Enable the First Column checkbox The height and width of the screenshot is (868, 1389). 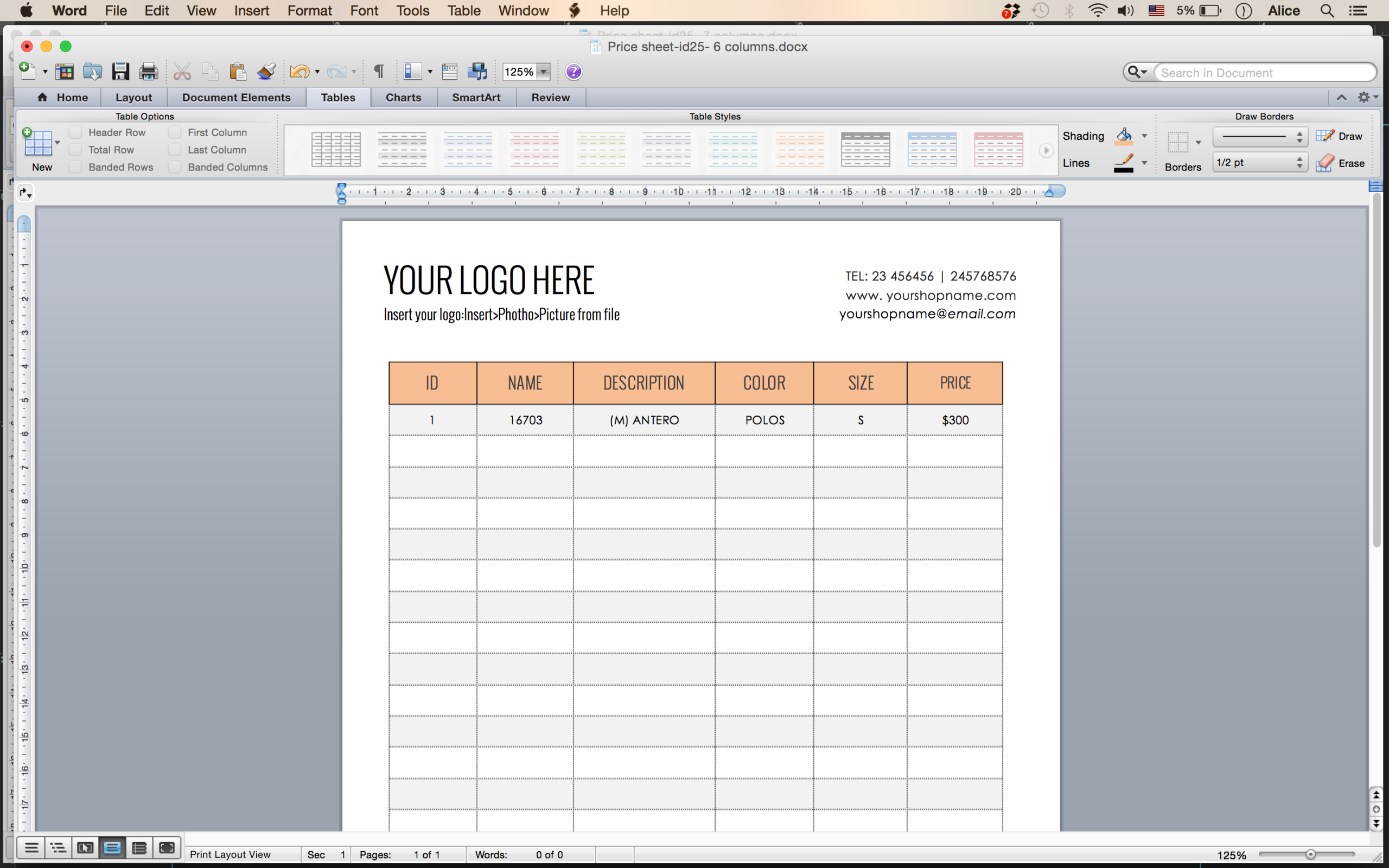click(175, 132)
